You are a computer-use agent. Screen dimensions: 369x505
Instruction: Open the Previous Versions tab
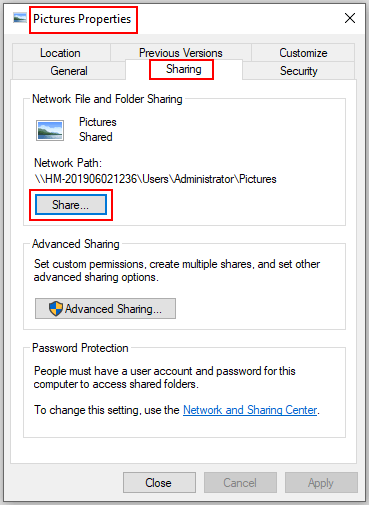tap(181, 53)
